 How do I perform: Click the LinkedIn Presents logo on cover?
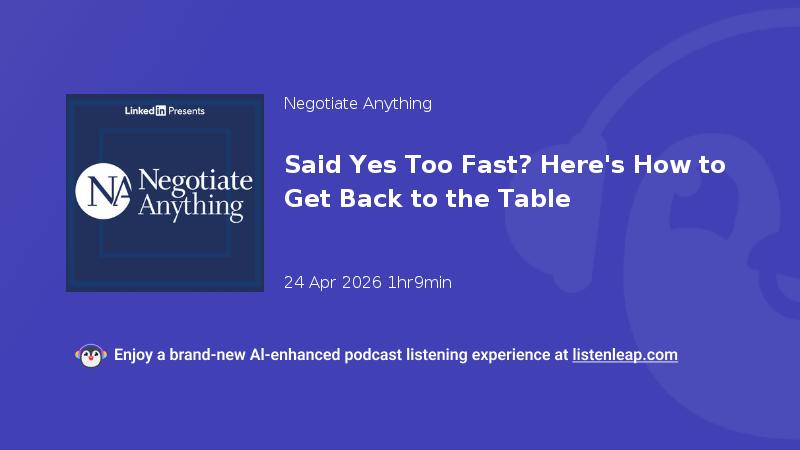pos(165,111)
